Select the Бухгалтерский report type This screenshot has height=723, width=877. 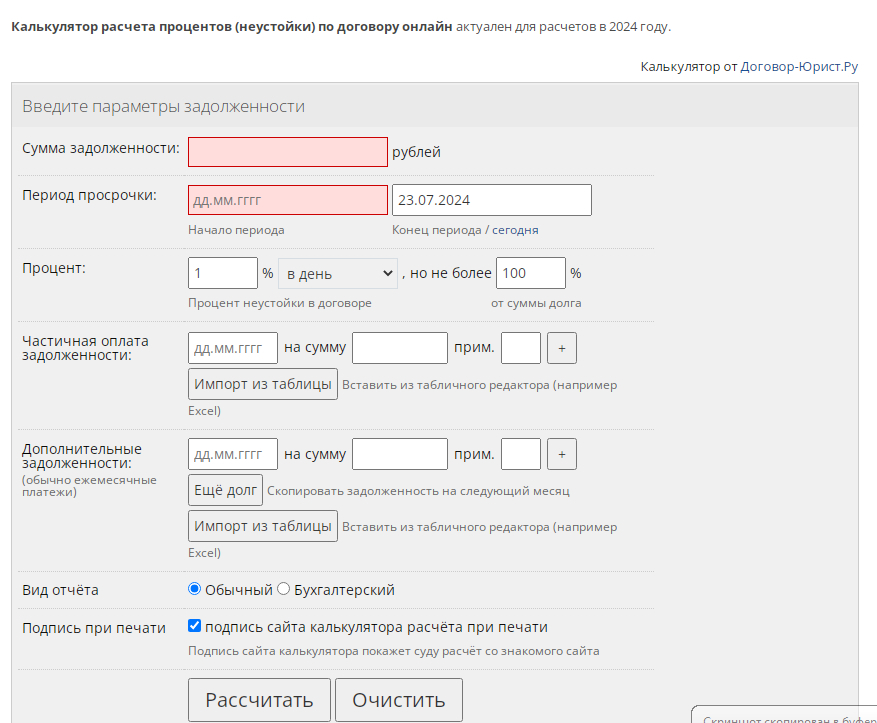[283, 589]
